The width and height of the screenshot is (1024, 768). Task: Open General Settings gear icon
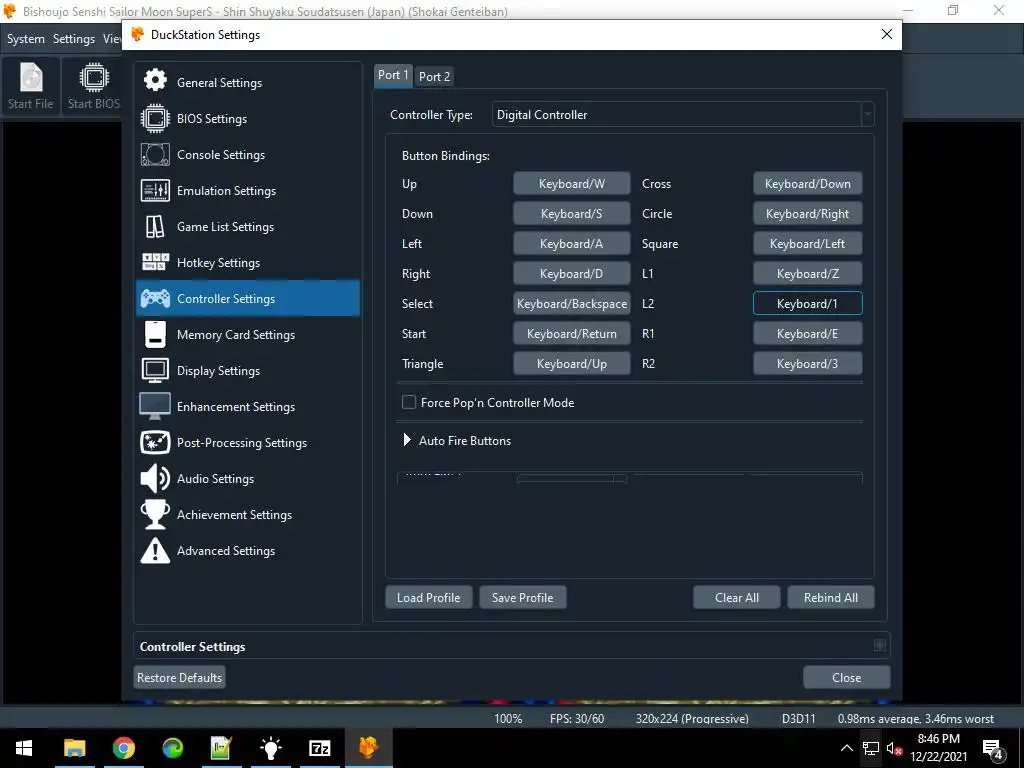click(x=155, y=80)
